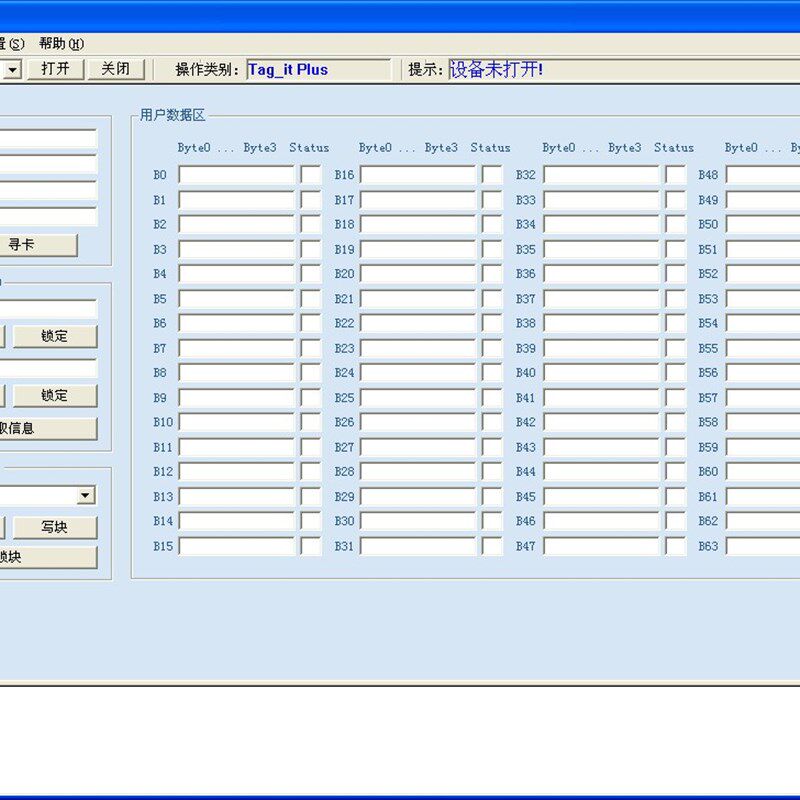Screen dimensions: 800x800
Task: Click the B18 data input field
Action: point(418,224)
